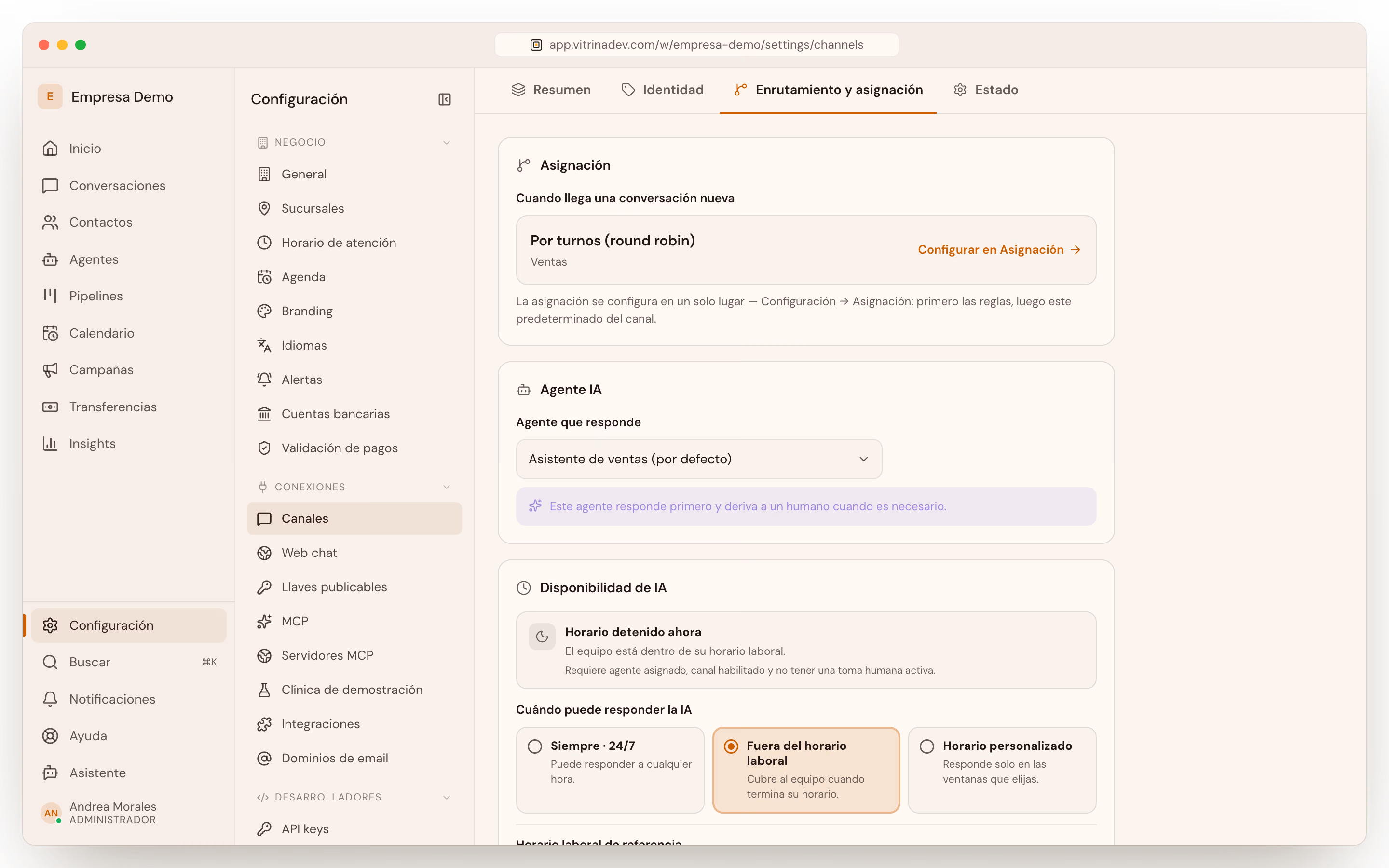Image resolution: width=1389 pixels, height=868 pixels.
Task: Switch to the Estado tab
Action: point(986,90)
